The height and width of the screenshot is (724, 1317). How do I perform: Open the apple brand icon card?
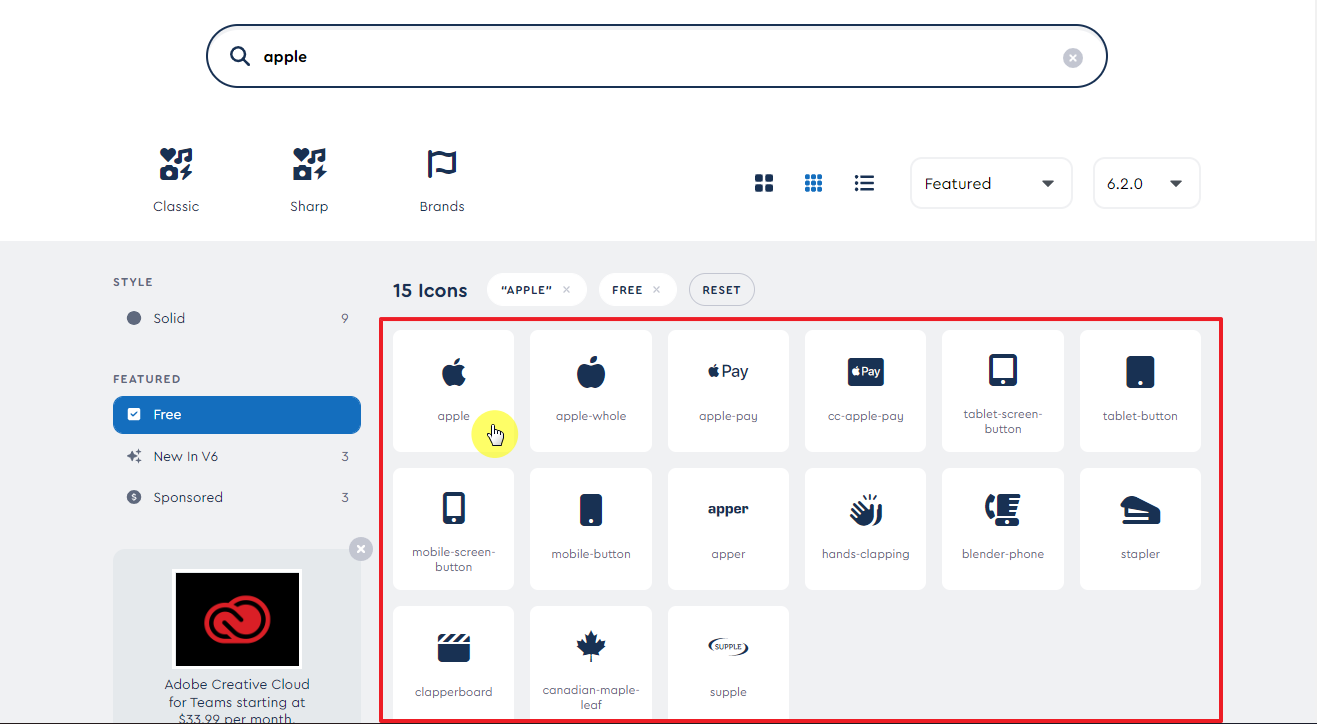tap(453, 390)
